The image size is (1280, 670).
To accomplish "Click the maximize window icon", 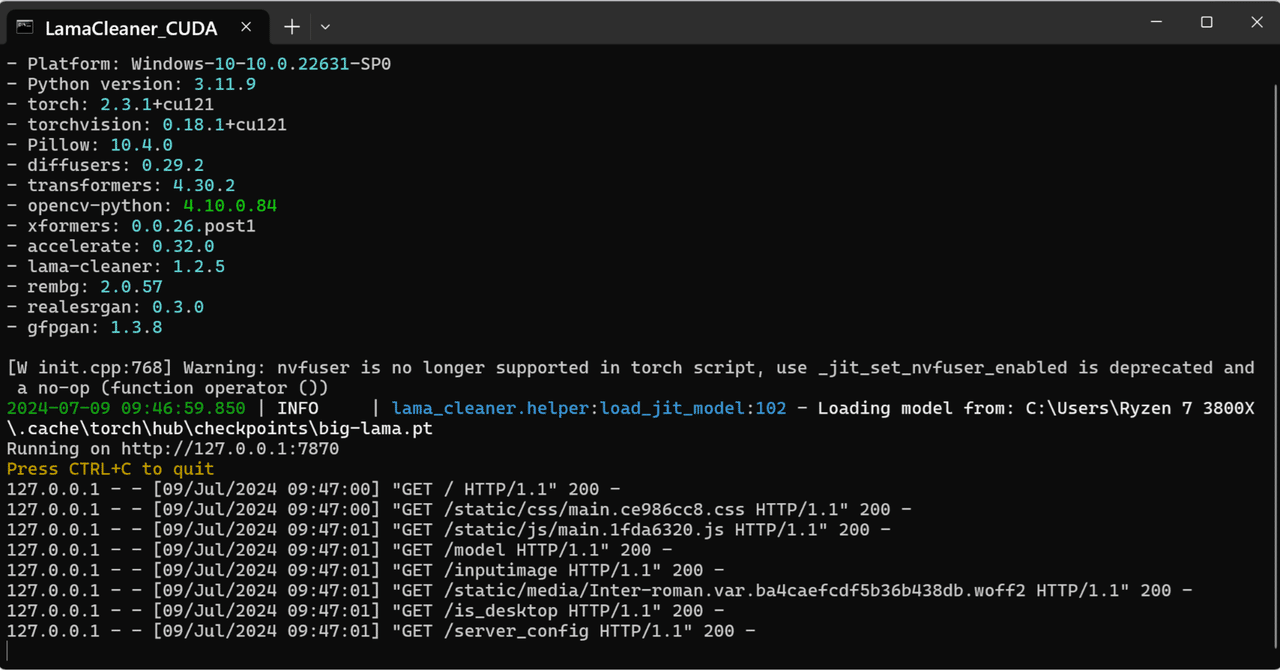I will [1205, 22].
